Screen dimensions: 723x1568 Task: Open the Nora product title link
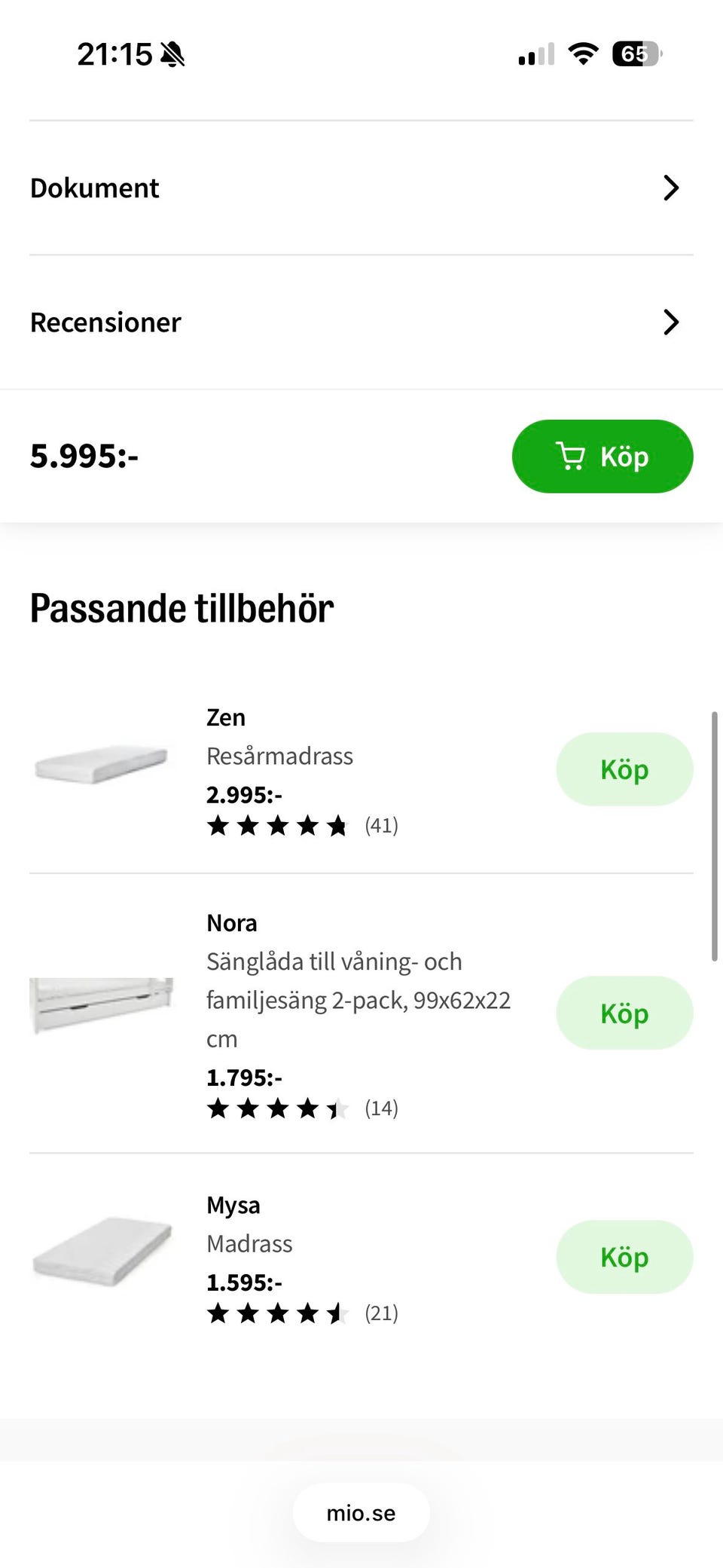click(232, 923)
